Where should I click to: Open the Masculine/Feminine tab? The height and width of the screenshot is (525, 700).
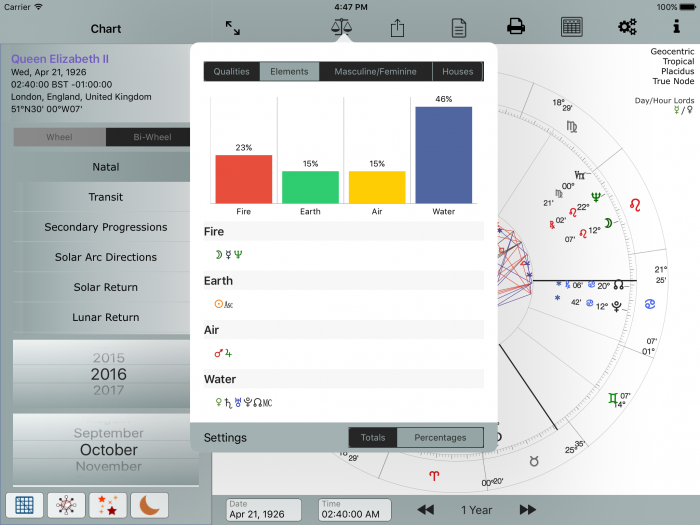(376, 72)
